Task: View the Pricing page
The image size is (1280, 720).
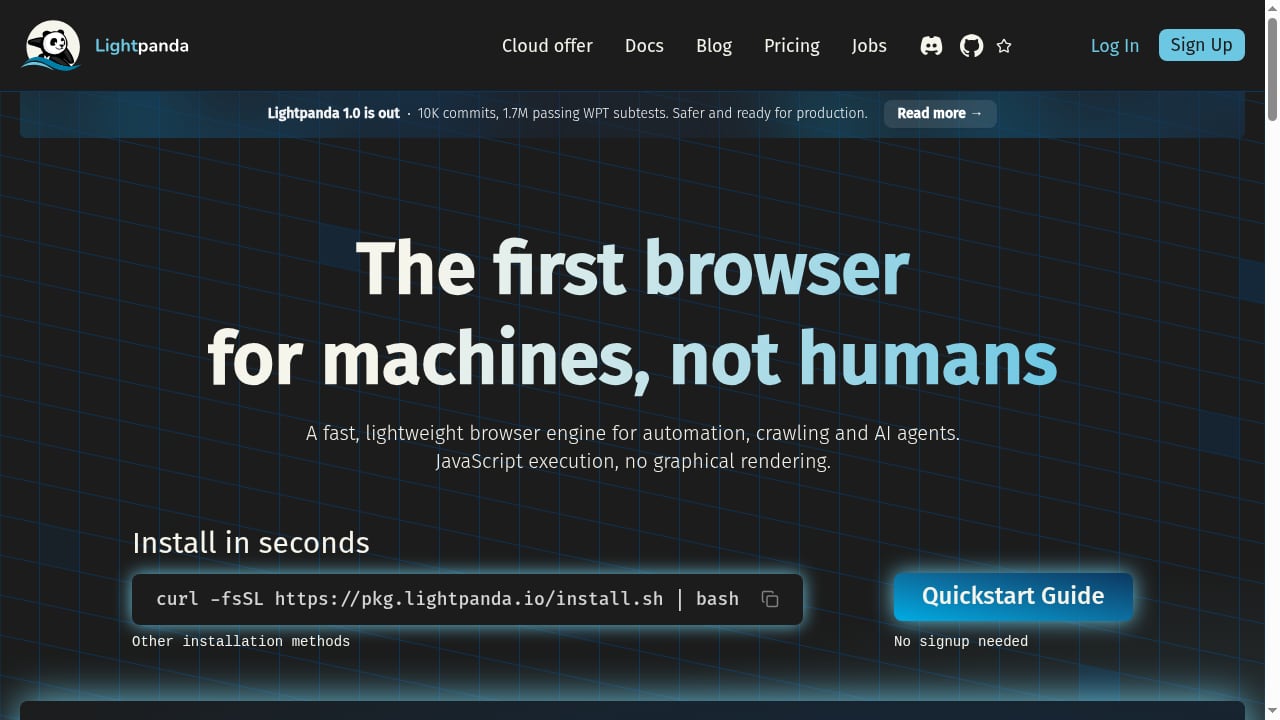Action: [x=792, y=46]
